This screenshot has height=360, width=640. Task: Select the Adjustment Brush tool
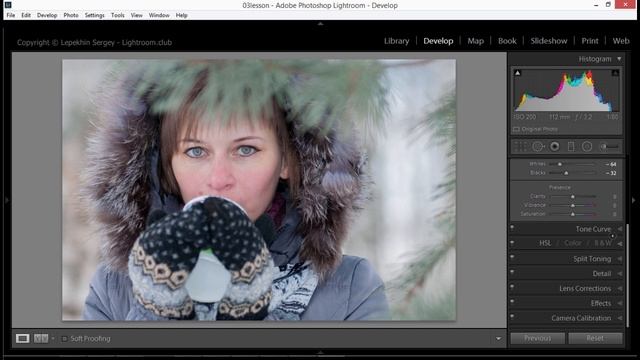tap(609, 147)
